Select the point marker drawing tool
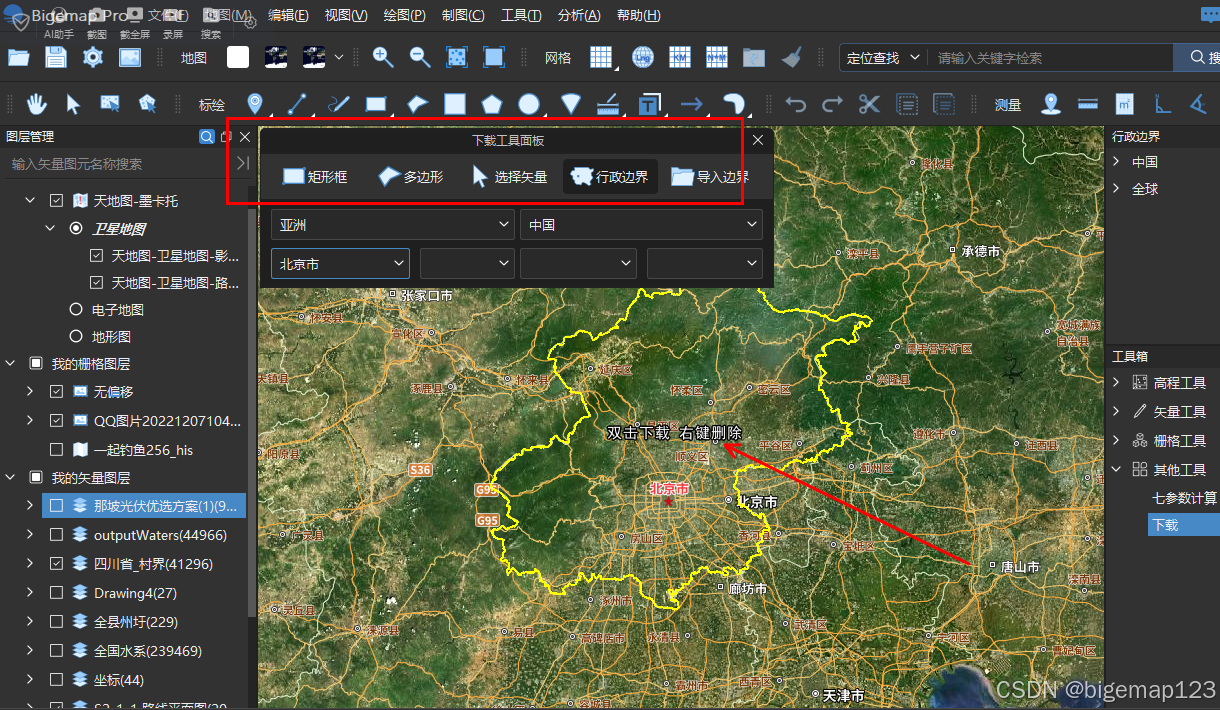Image resolution: width=1220 pixels, height=710 pixels. (x=255, y=103)
